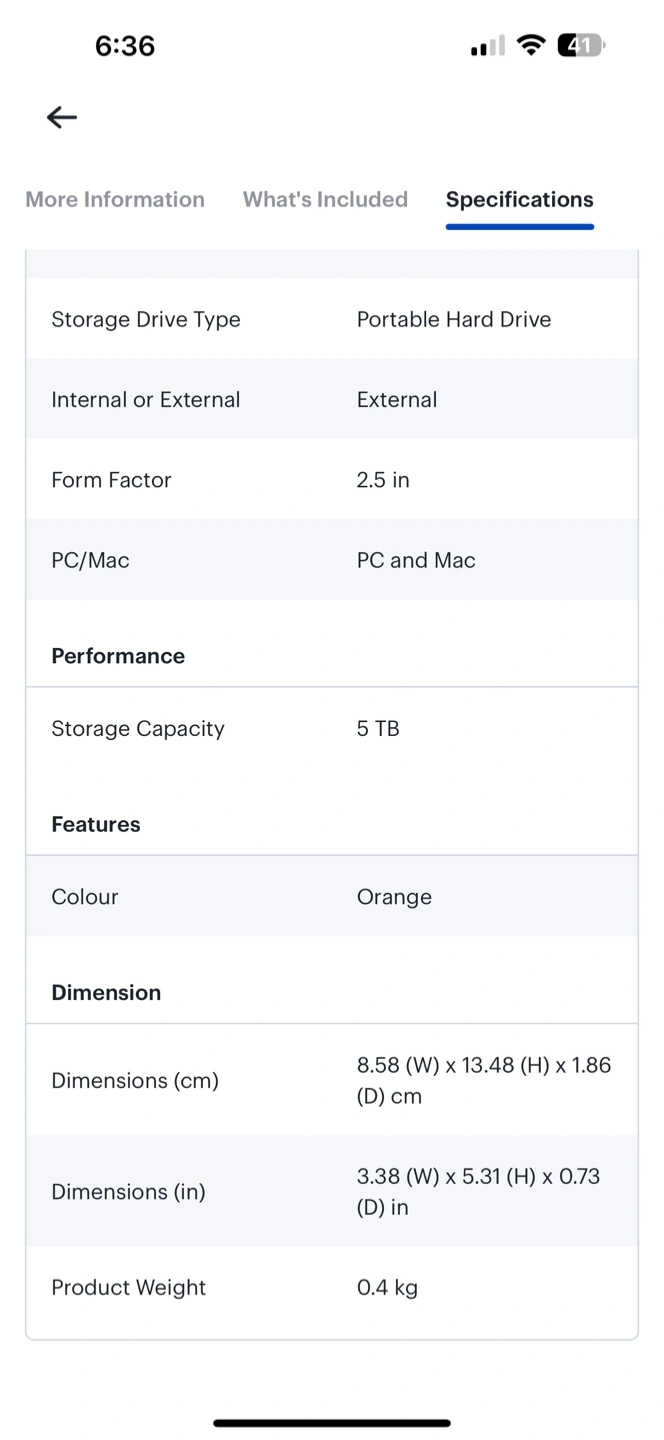Tap the 6:36 clock in status bar
The image size is (664, 1440).
(x=125, y=46)
